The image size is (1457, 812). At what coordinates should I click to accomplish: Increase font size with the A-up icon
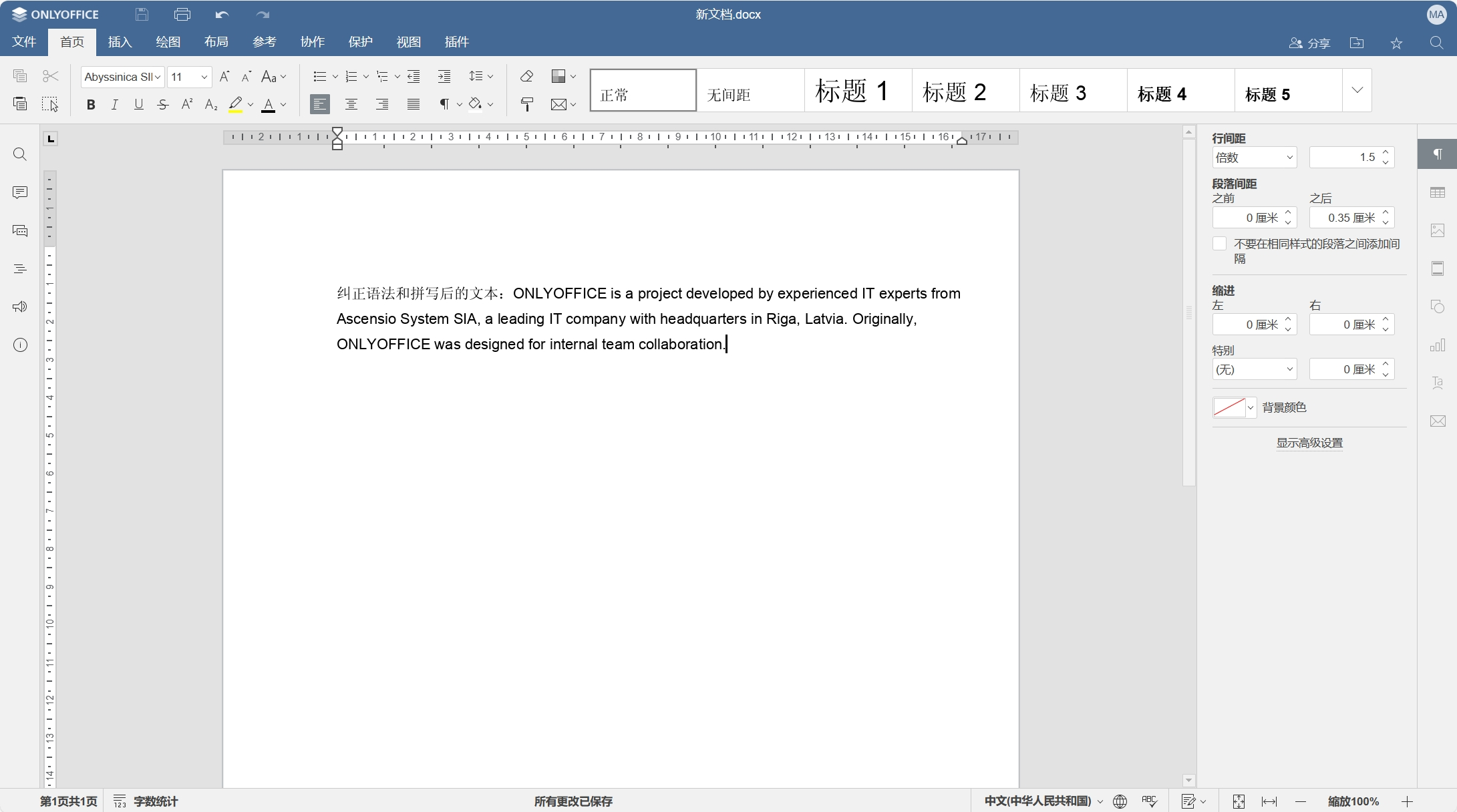[x=224, y=77]
